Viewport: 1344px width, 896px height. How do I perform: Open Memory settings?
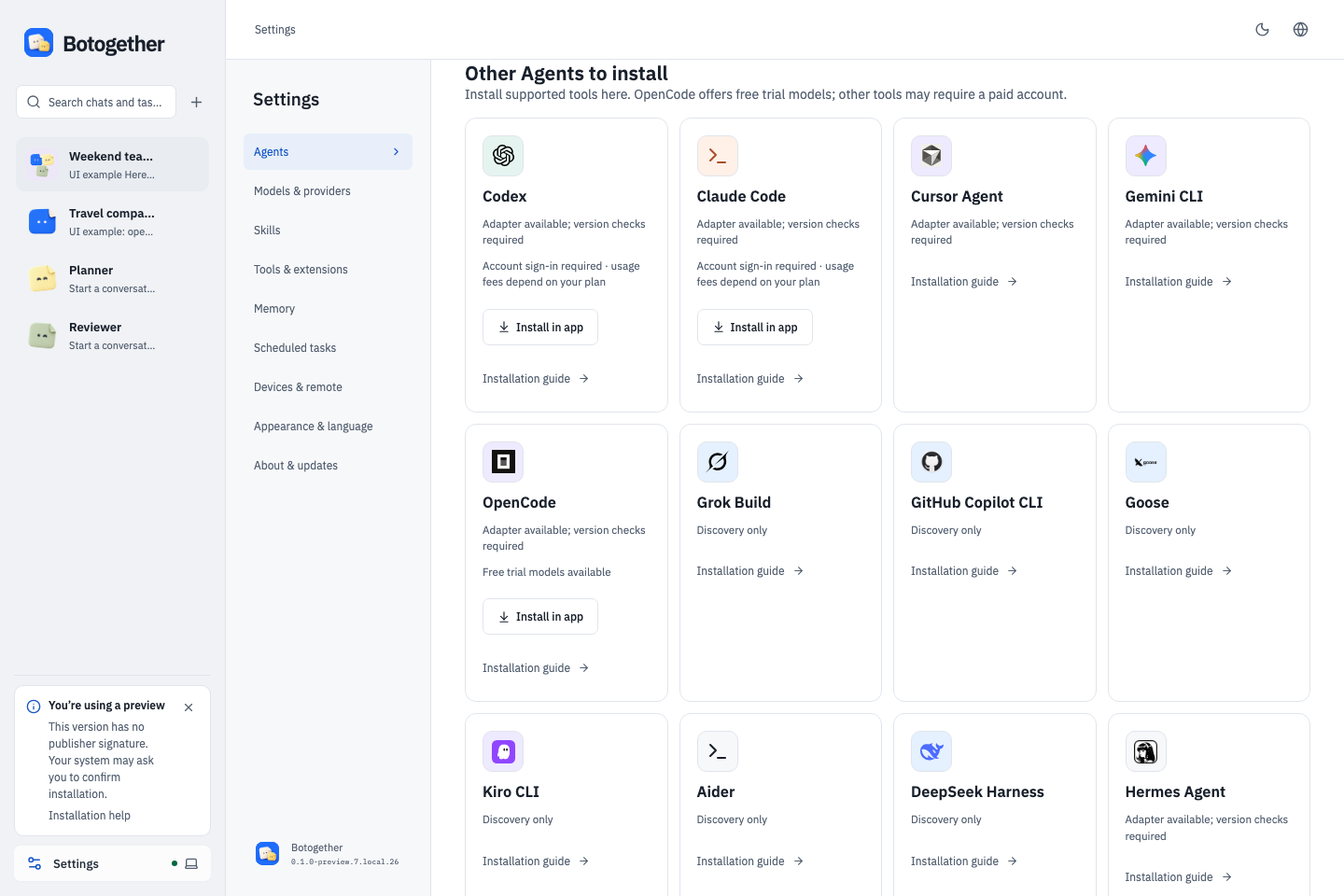tap(328, 309)
